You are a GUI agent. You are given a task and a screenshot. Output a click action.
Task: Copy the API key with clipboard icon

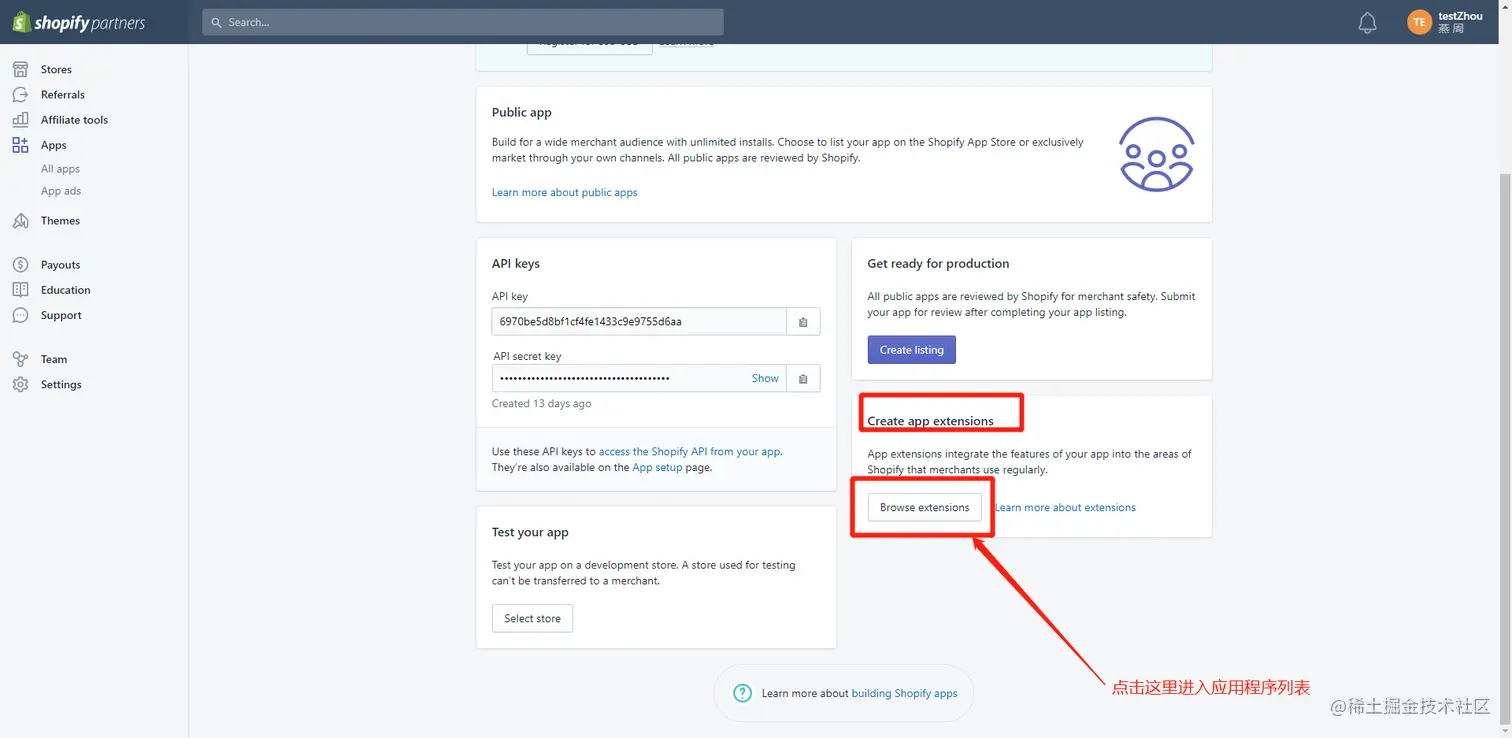tap(803, 322)
